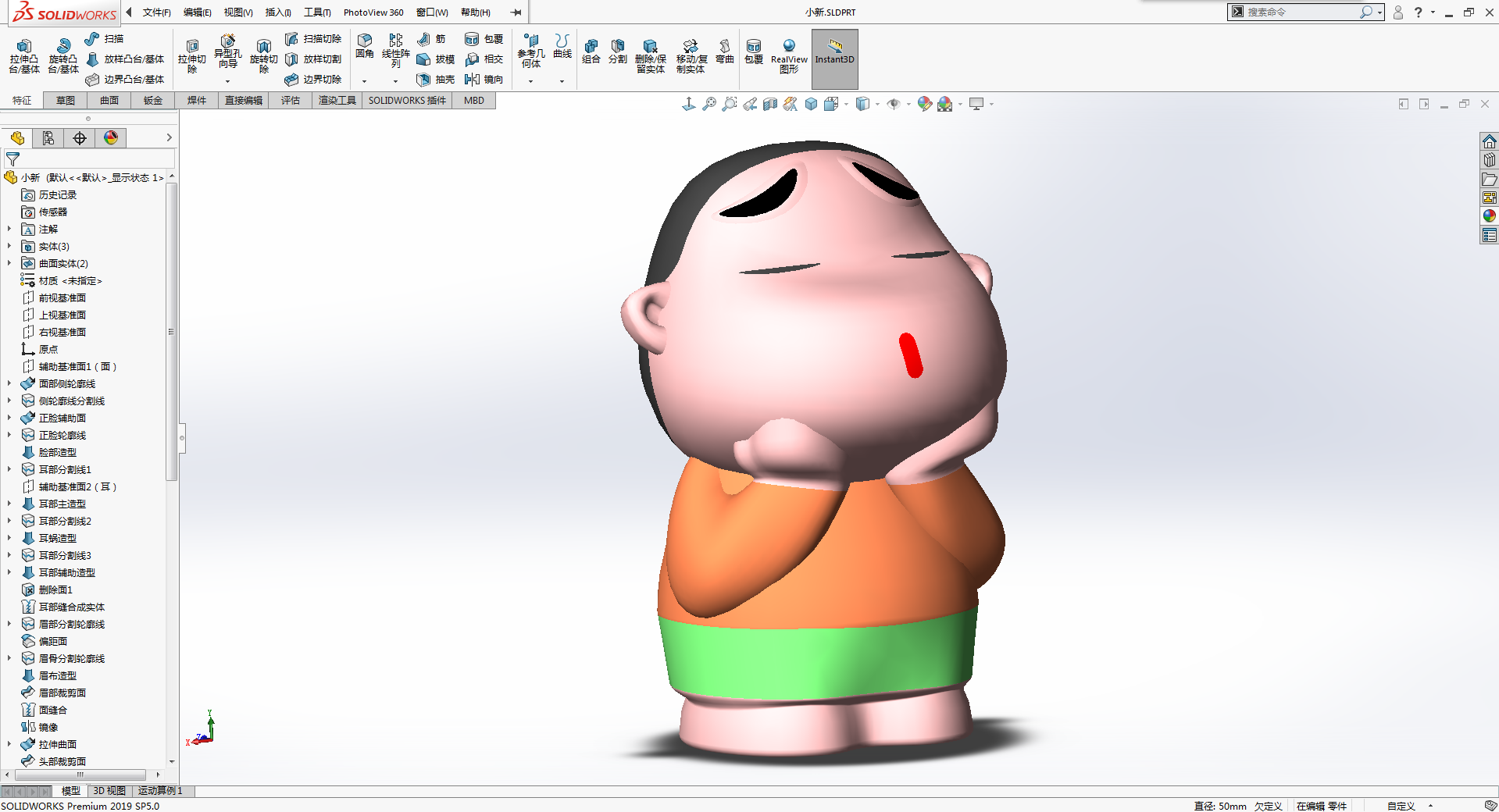The image size is (1499, 812).
Task: Select the 扫描切除 swept cut tool
Action: 313,39
